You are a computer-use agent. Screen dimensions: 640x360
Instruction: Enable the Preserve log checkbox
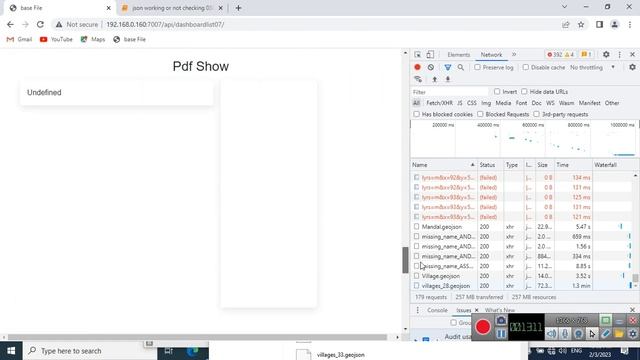(477, 67)
